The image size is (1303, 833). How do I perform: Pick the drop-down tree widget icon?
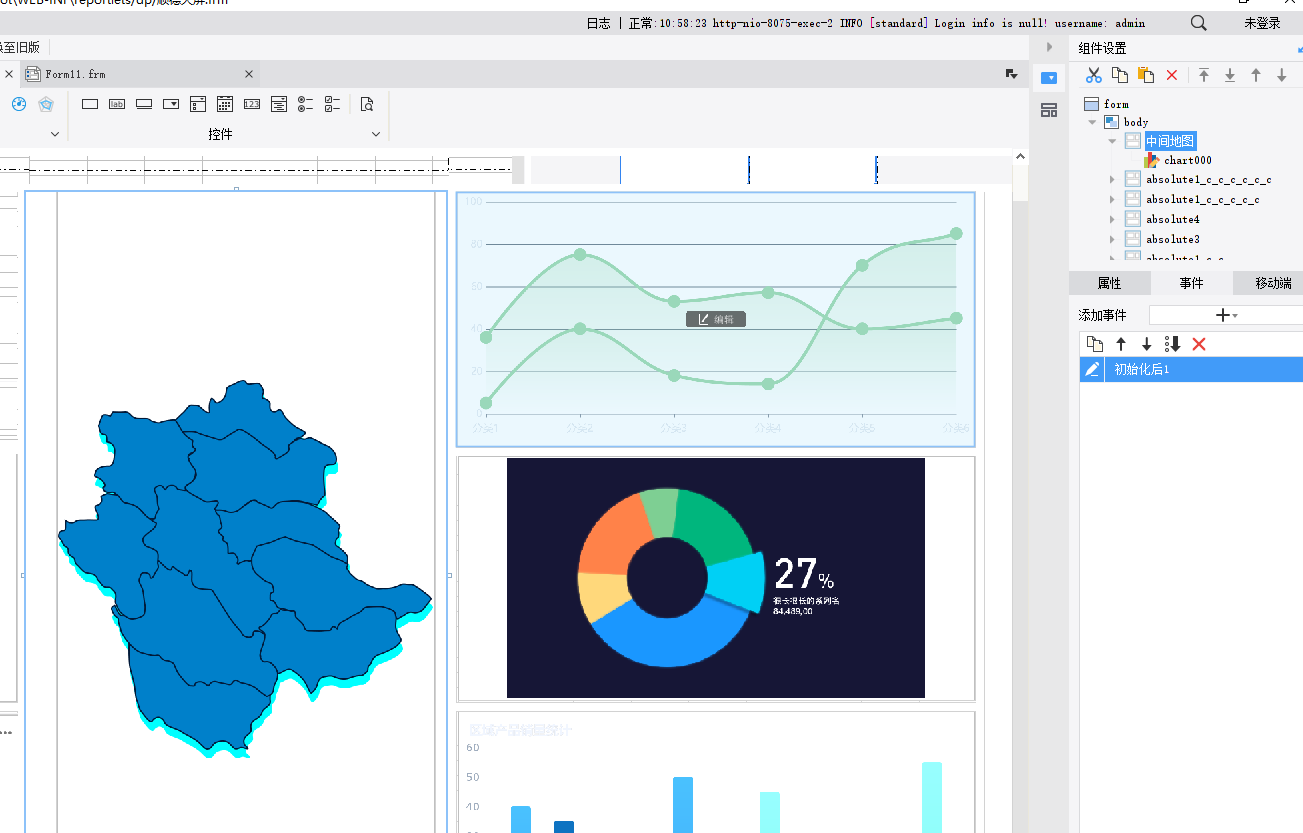[279, 104]
